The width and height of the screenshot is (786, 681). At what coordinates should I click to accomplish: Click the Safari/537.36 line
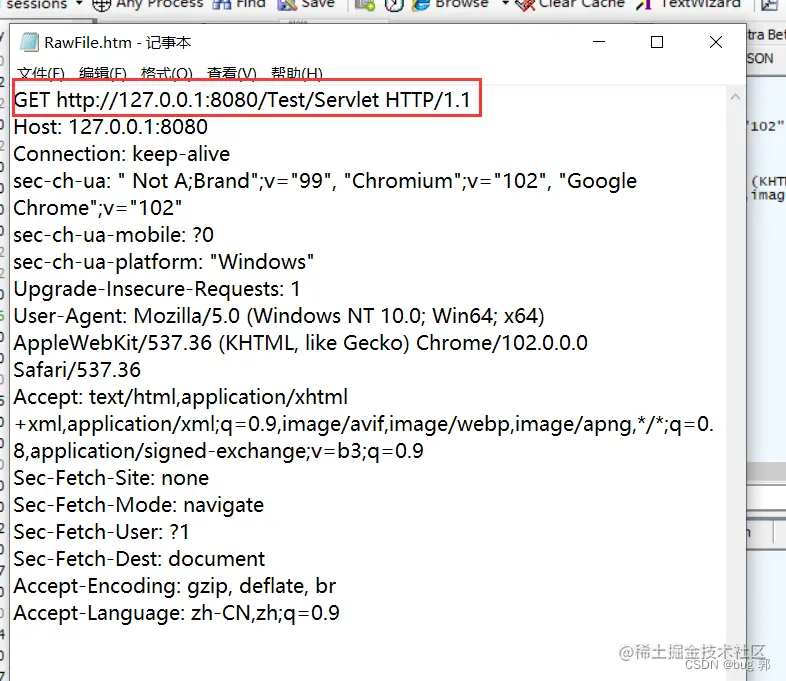coord(77,370)
